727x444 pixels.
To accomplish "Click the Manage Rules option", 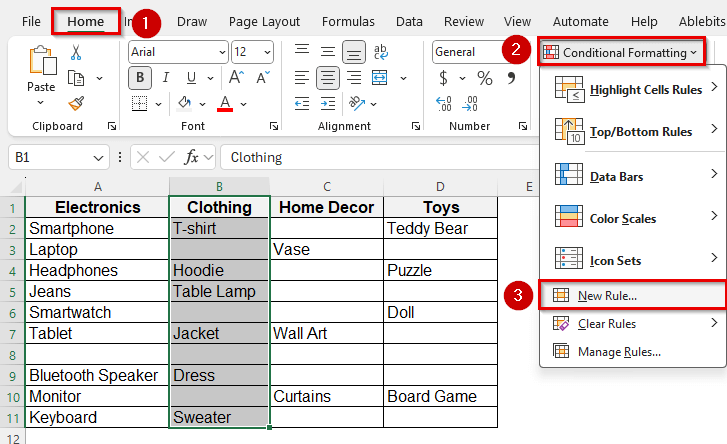I will click(x=618, y=351).
